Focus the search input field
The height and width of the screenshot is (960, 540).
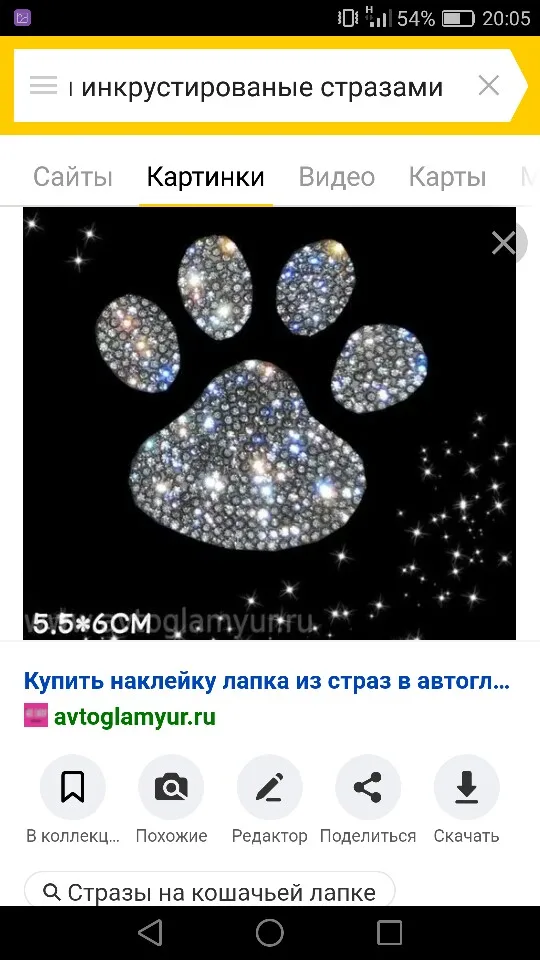click(x=263, y=86)
